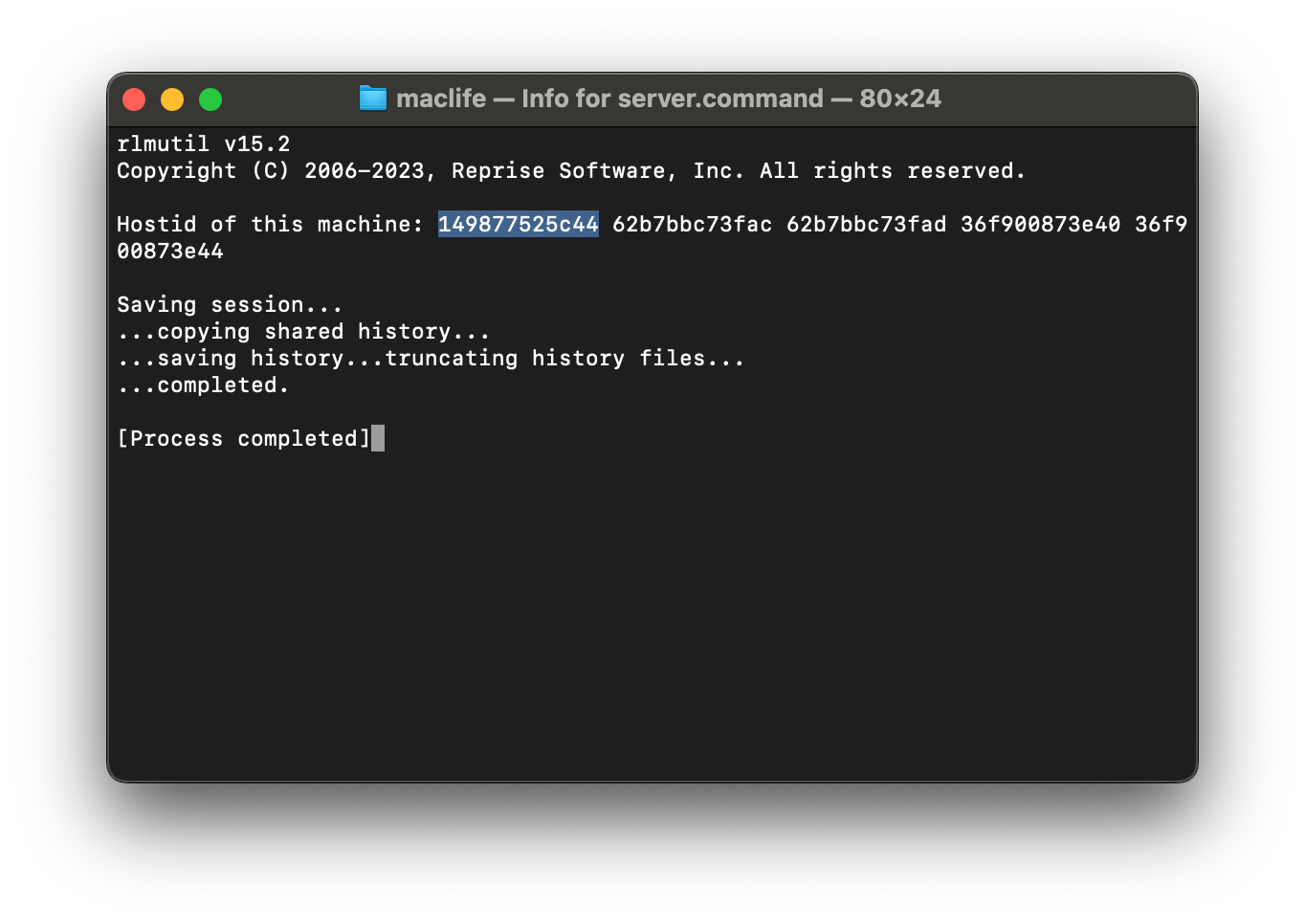Click the 'rlmutil v15.2' line
1305x924 pixels.
pyautogui.click(x=203, y=143)
